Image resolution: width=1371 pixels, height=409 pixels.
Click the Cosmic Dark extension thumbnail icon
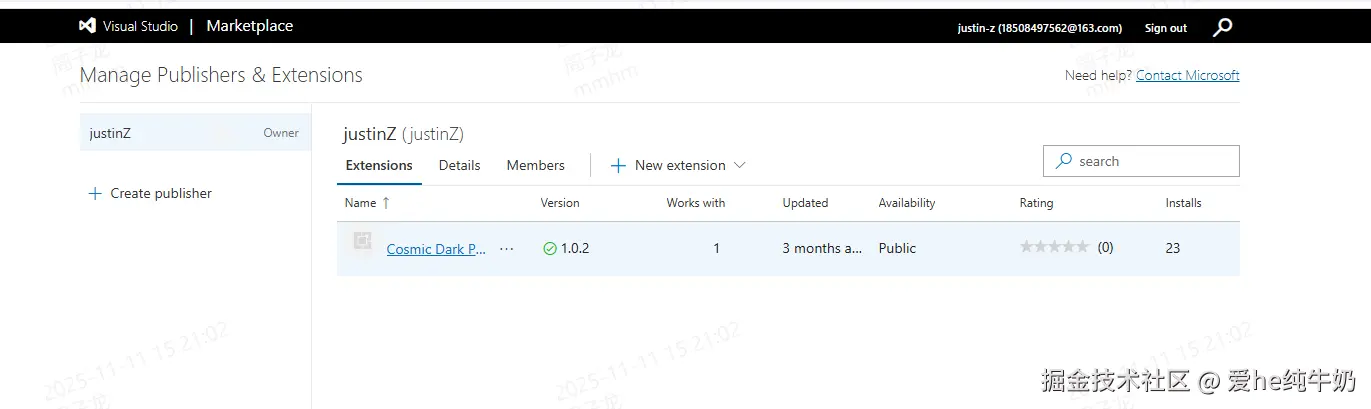point(362,242)
